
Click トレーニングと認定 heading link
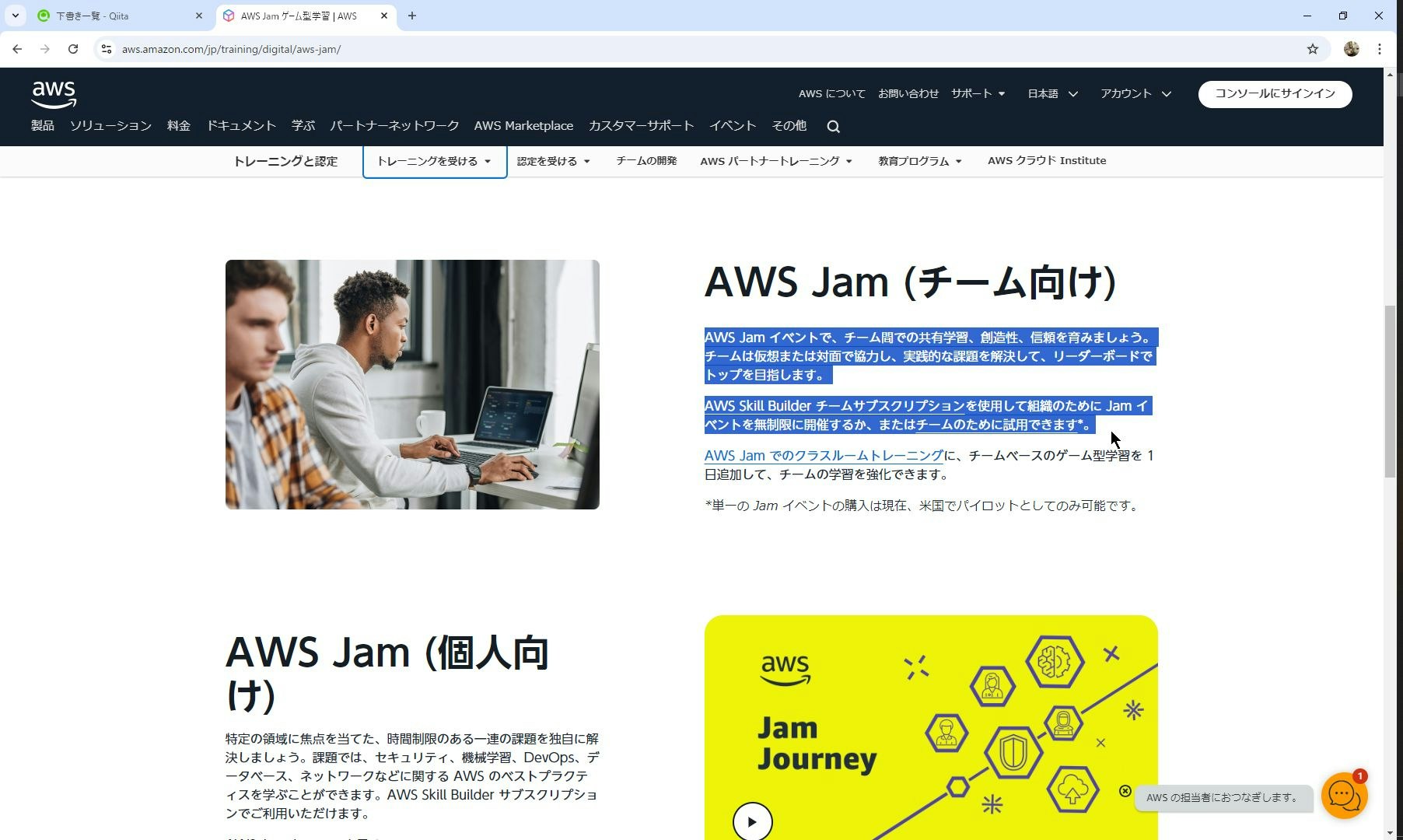285,161
